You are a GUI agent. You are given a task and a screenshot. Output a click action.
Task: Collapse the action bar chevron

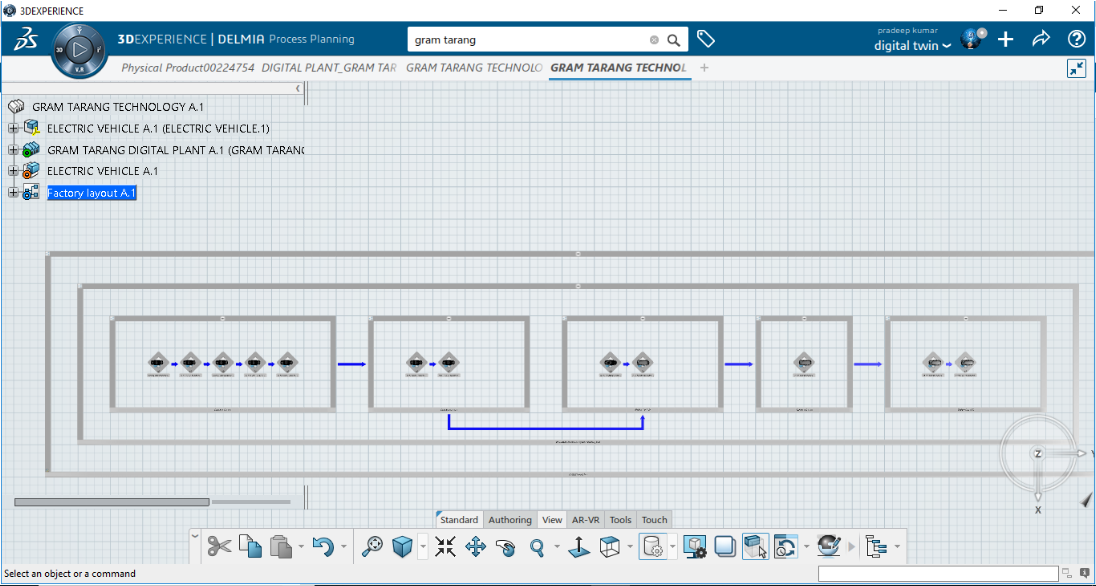coord(195,536)
